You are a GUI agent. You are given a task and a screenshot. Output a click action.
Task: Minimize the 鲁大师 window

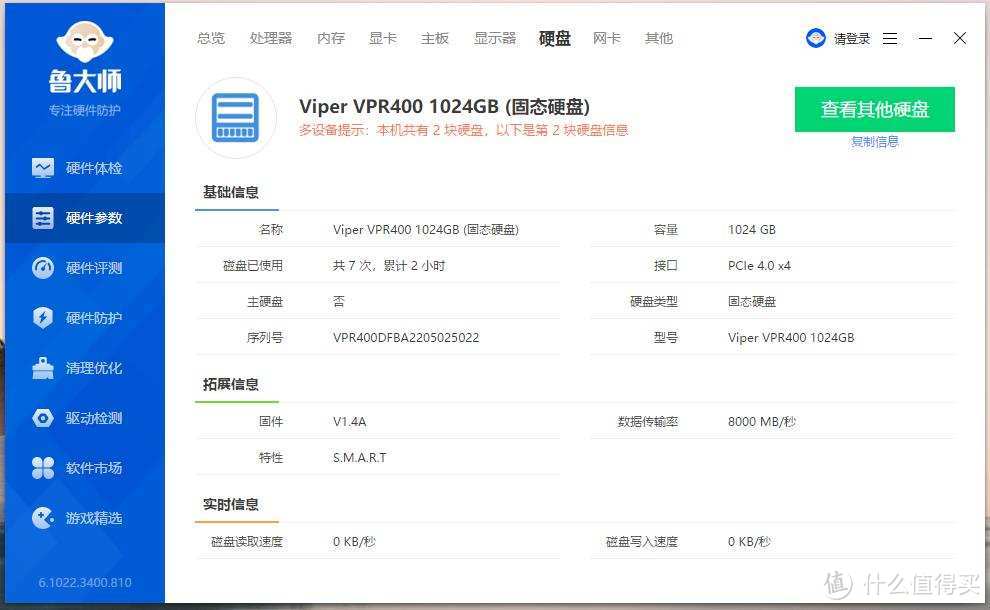(x=926, y=39)
